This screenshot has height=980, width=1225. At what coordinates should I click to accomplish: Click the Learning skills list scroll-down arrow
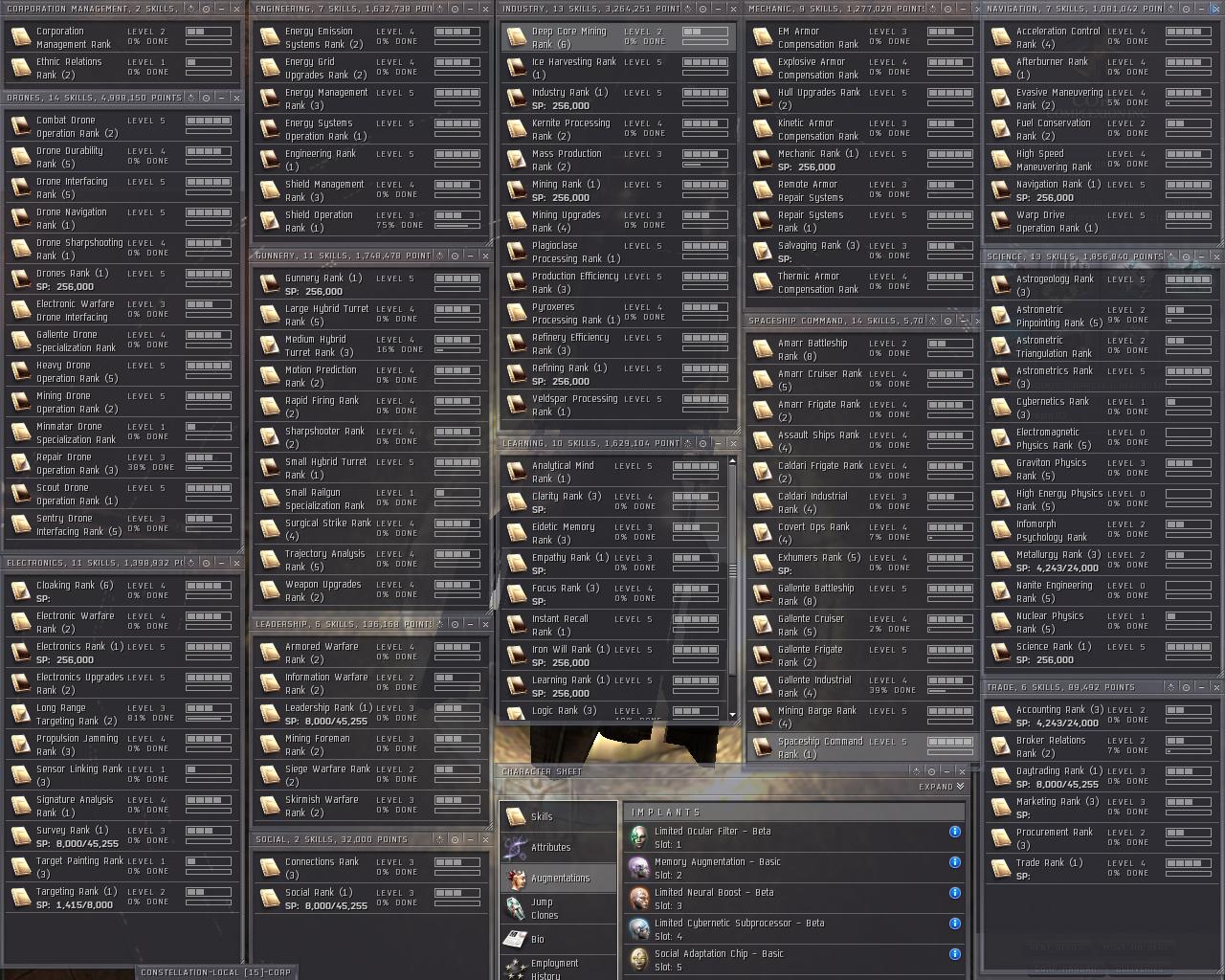[x=733, y=715]
